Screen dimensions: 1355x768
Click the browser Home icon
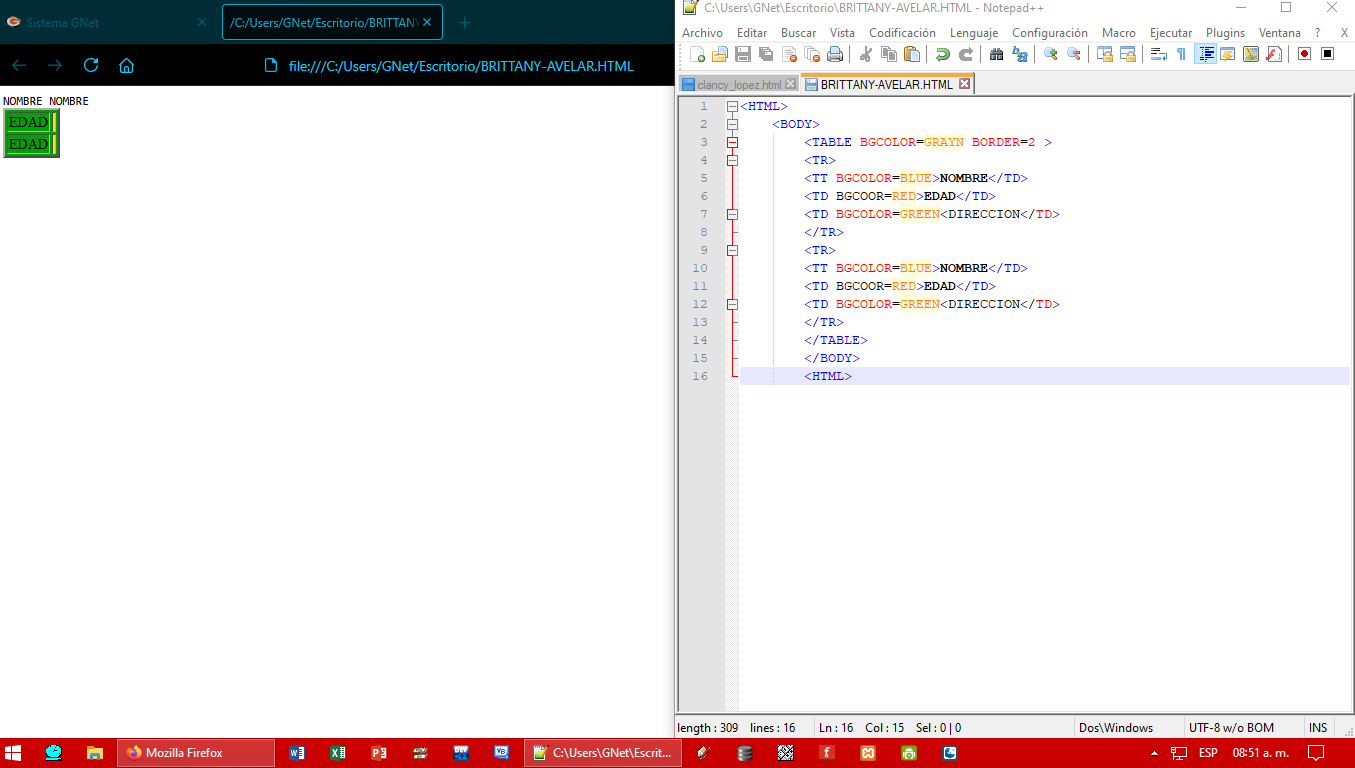(x=126, y=65)
